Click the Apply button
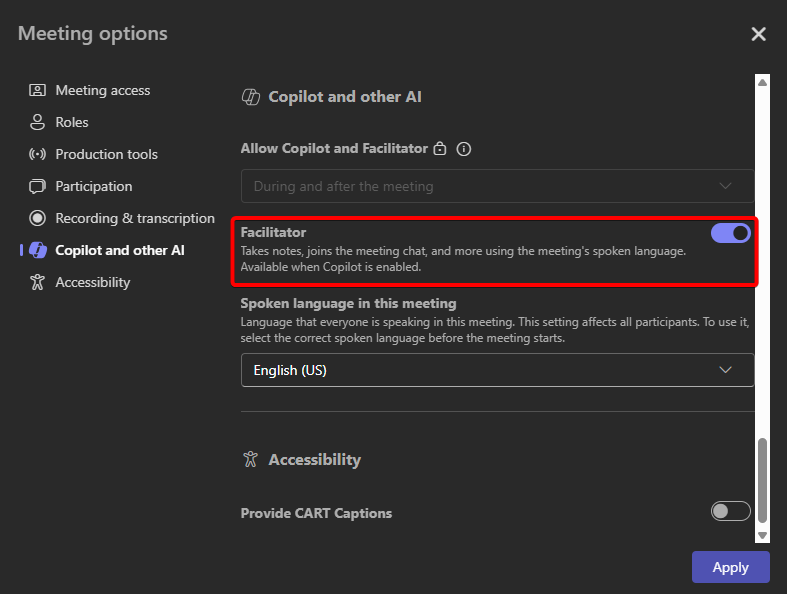Image resolution: width=787 pixels, height=594 pixels. coord(730,567)
